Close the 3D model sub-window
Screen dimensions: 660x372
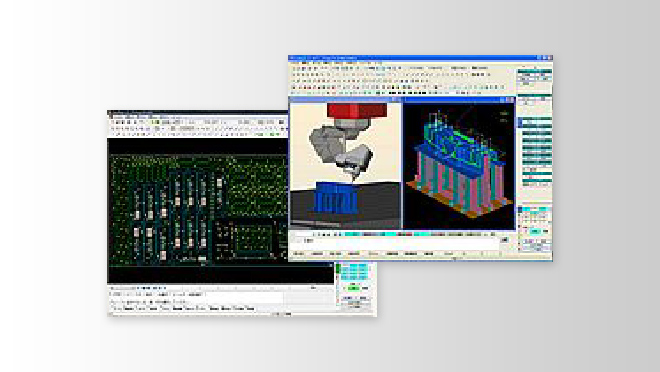tap(512, 100)
